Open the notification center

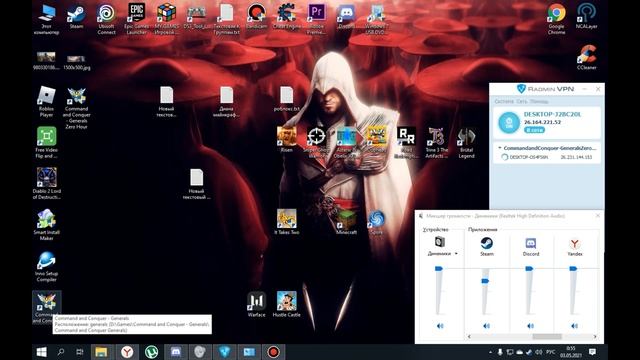pos(592,352)
